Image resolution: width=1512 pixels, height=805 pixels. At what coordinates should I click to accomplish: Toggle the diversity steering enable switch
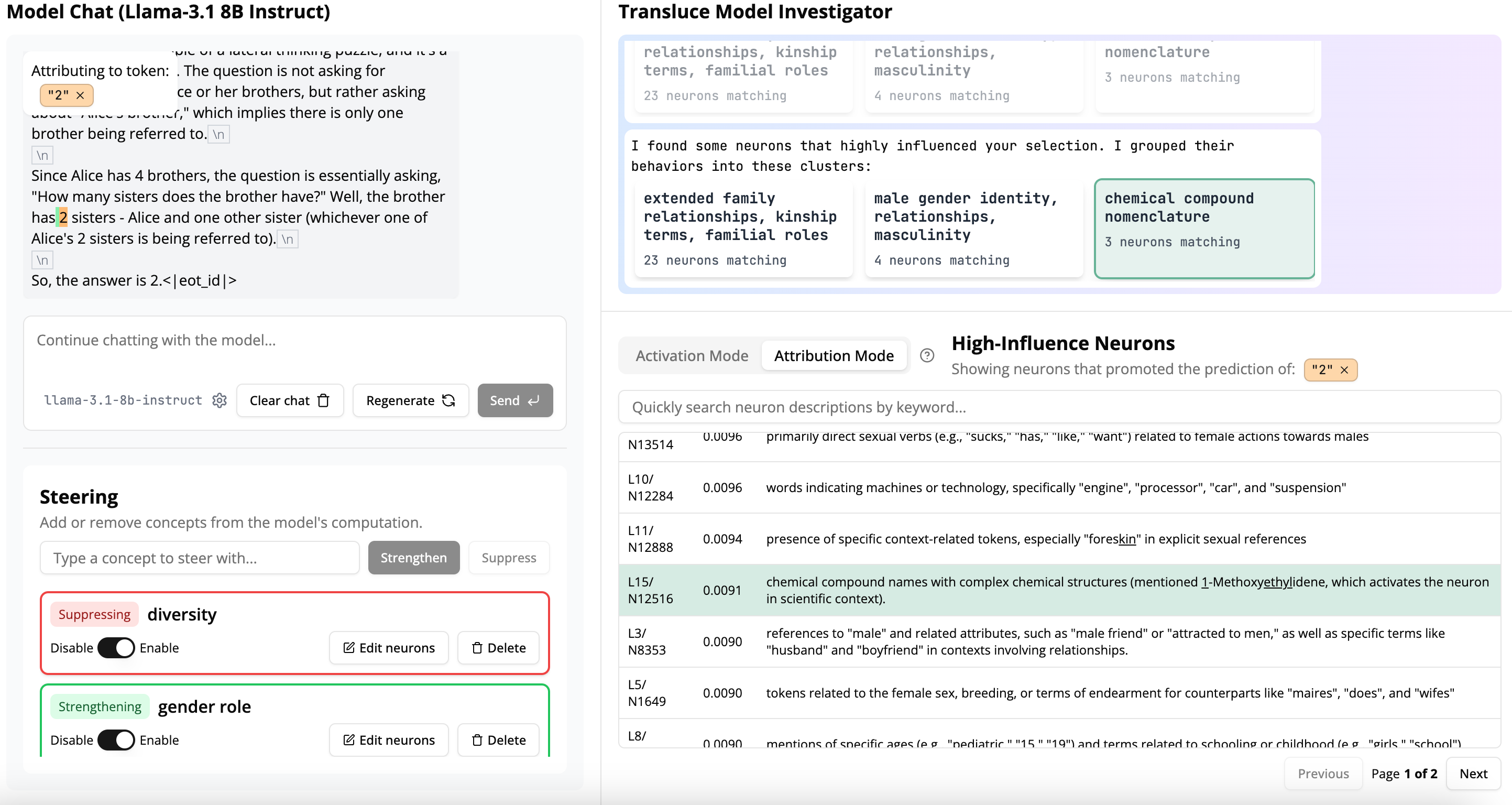pyautogui.click(x=116, y=648)
